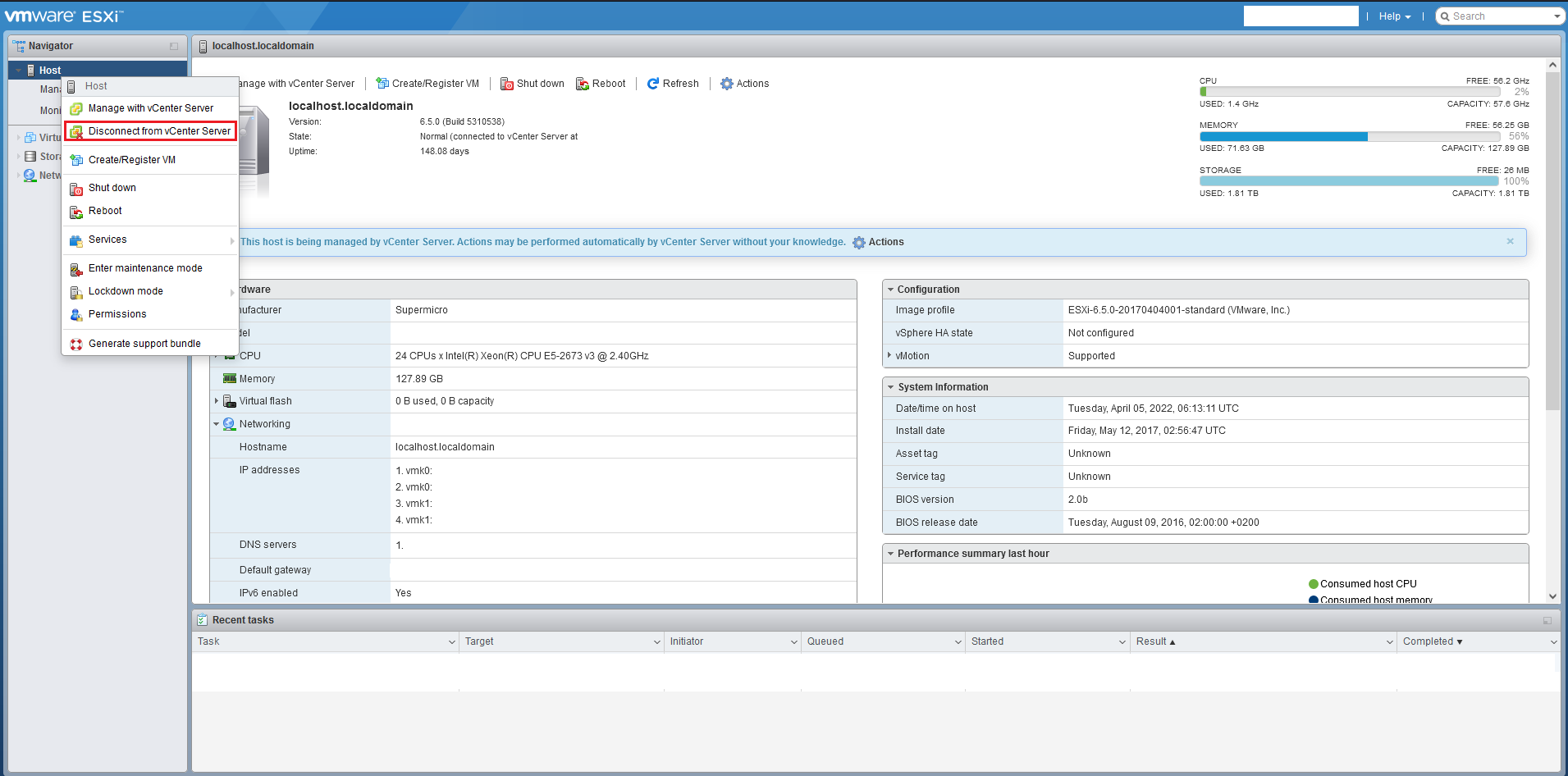The width and height of the screenshot is (1568, 776).
Task: Open Actions gear in the vCenter warning banner
Action: [878, 242]
